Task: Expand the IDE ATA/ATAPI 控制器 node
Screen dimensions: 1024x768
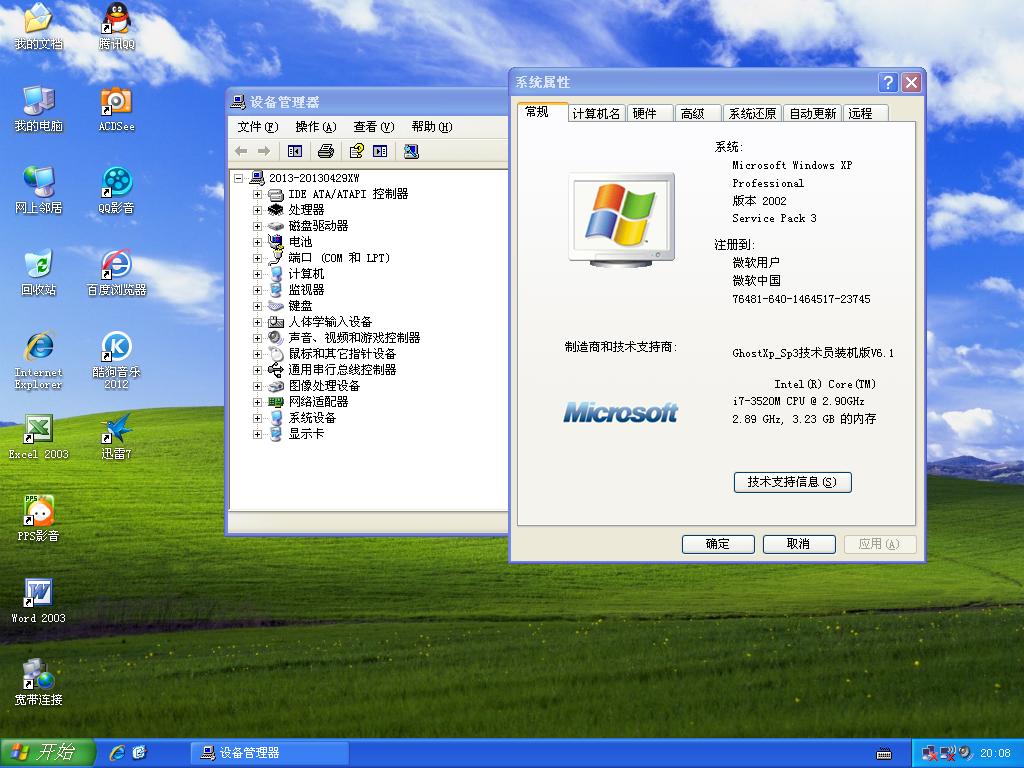Action: click(257, 194)
